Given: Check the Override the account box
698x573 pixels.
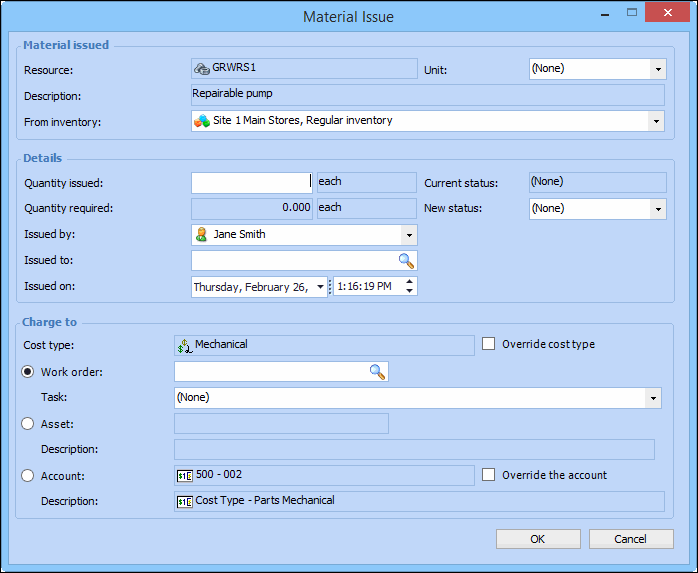Looking at the screenshot, I should click(488, 475).
